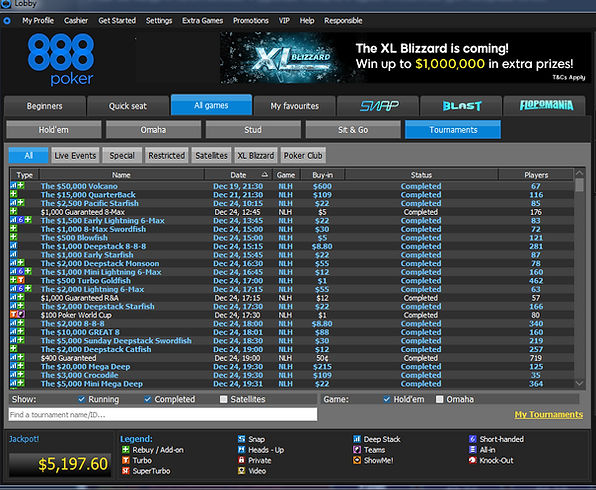596x490 pixels.
Task: Click the $5,197.60 jackpot amount
Action: tap(73, 464)
